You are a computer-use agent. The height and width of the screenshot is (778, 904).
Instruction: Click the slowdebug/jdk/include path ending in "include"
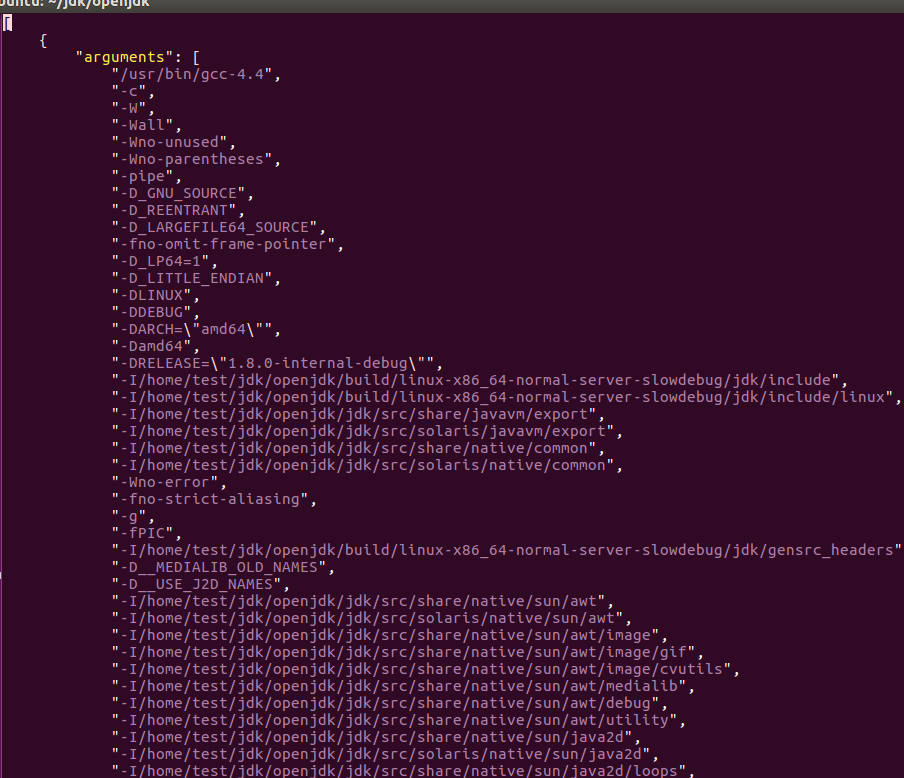(x=480, y=381)
